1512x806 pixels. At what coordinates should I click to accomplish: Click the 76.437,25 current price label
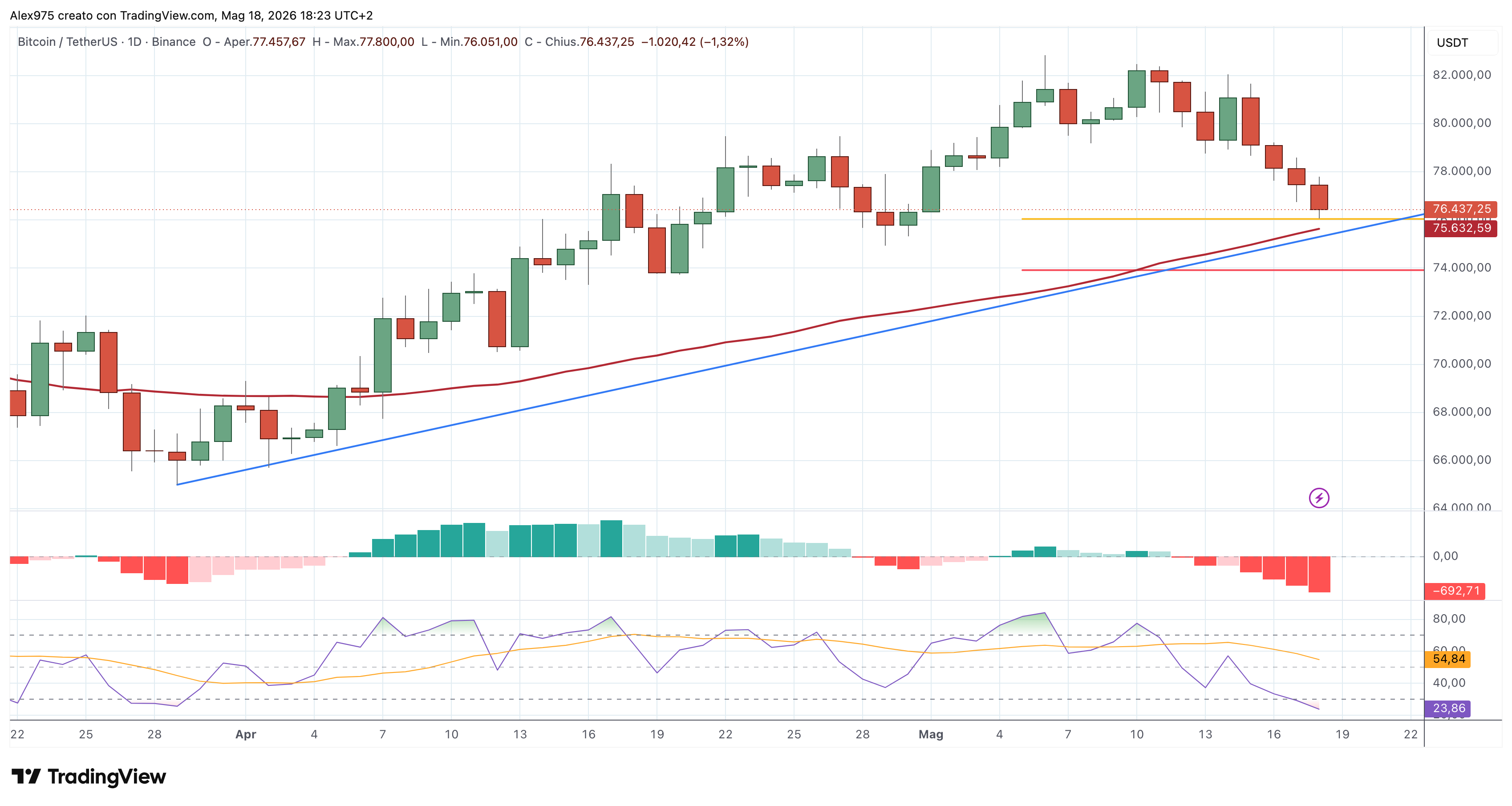1461,209
